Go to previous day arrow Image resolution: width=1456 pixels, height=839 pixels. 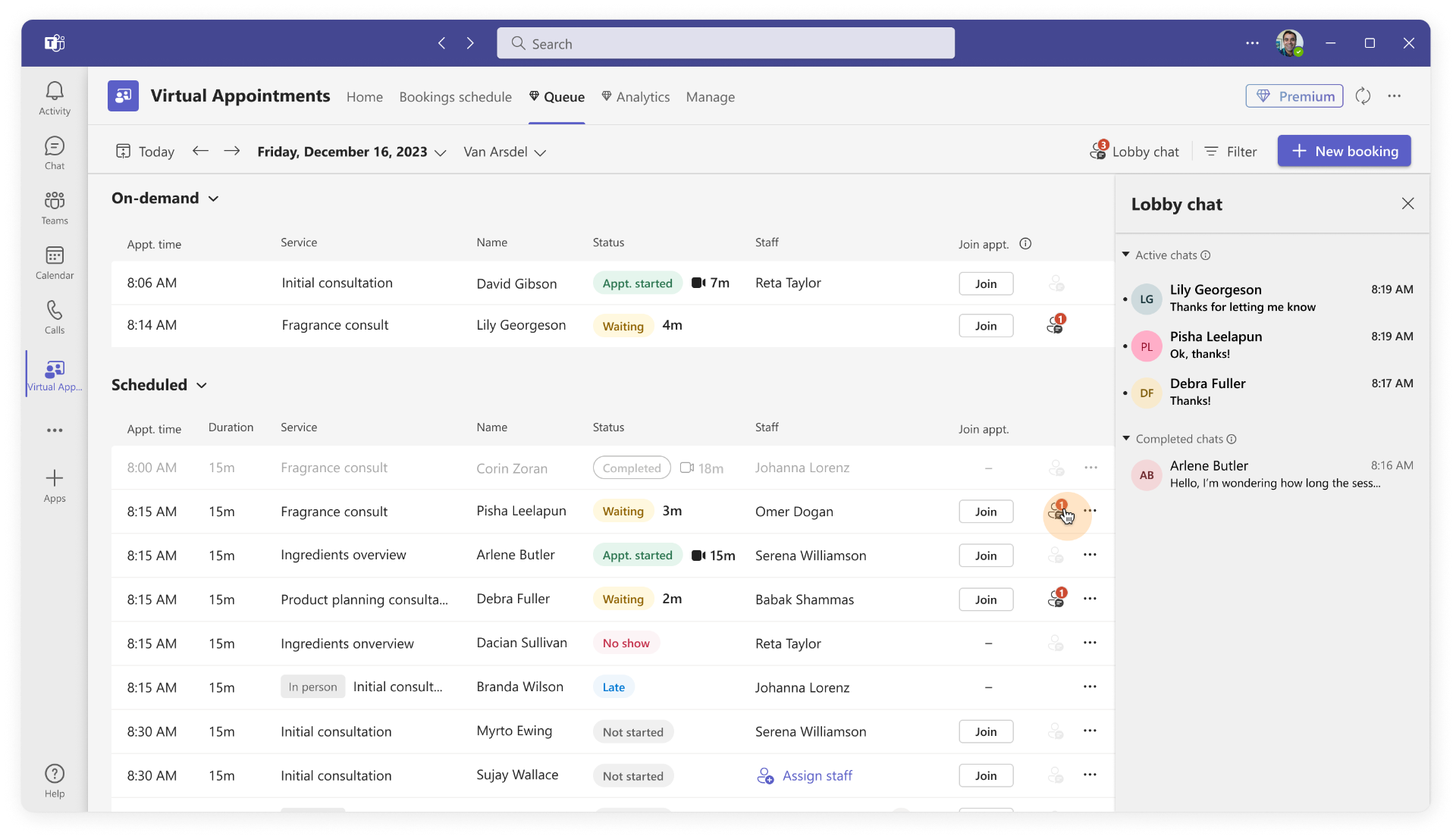pos(200,152)
